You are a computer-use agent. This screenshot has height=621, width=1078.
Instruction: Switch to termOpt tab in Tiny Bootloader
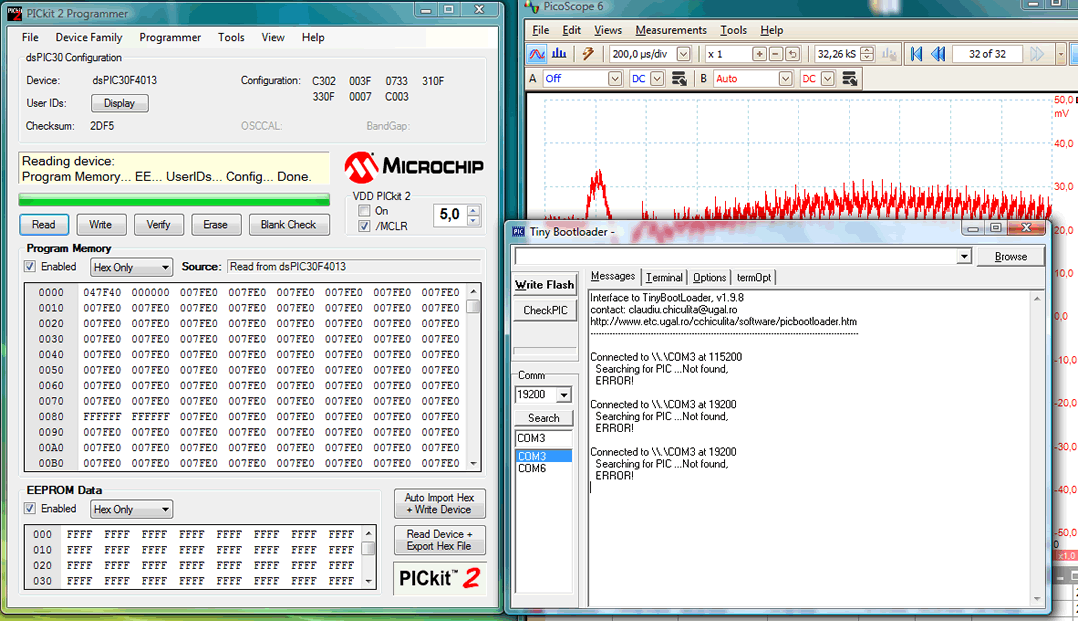click(754, 277)
